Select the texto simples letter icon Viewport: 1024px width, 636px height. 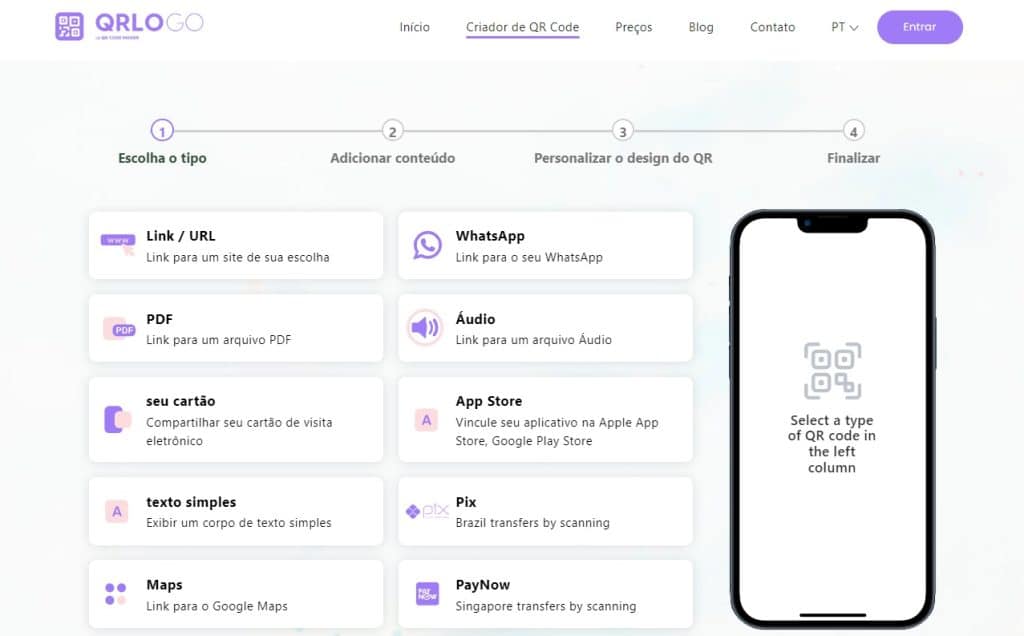tap(117, 511)
